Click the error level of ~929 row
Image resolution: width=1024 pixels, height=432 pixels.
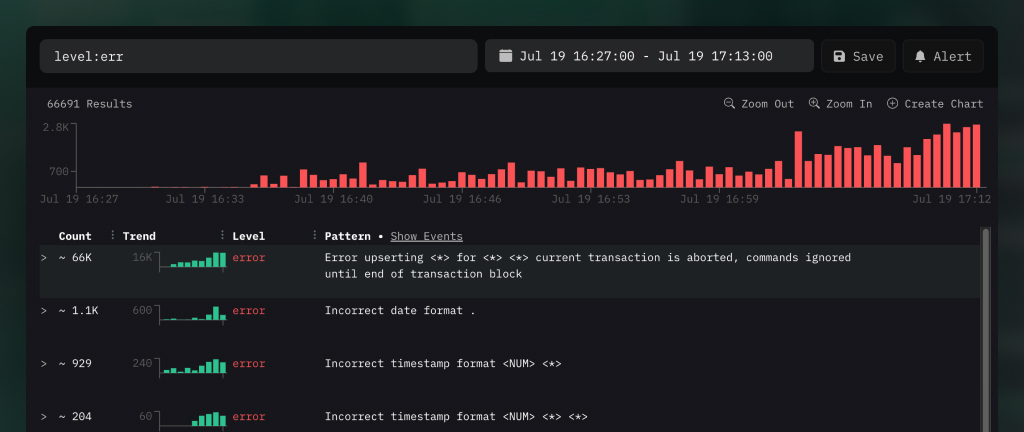(x=249, y=363)
